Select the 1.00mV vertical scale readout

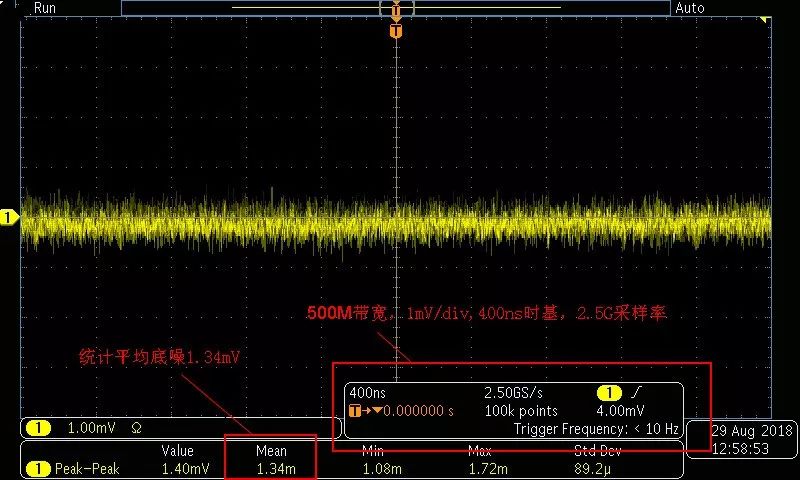[92, 428]
